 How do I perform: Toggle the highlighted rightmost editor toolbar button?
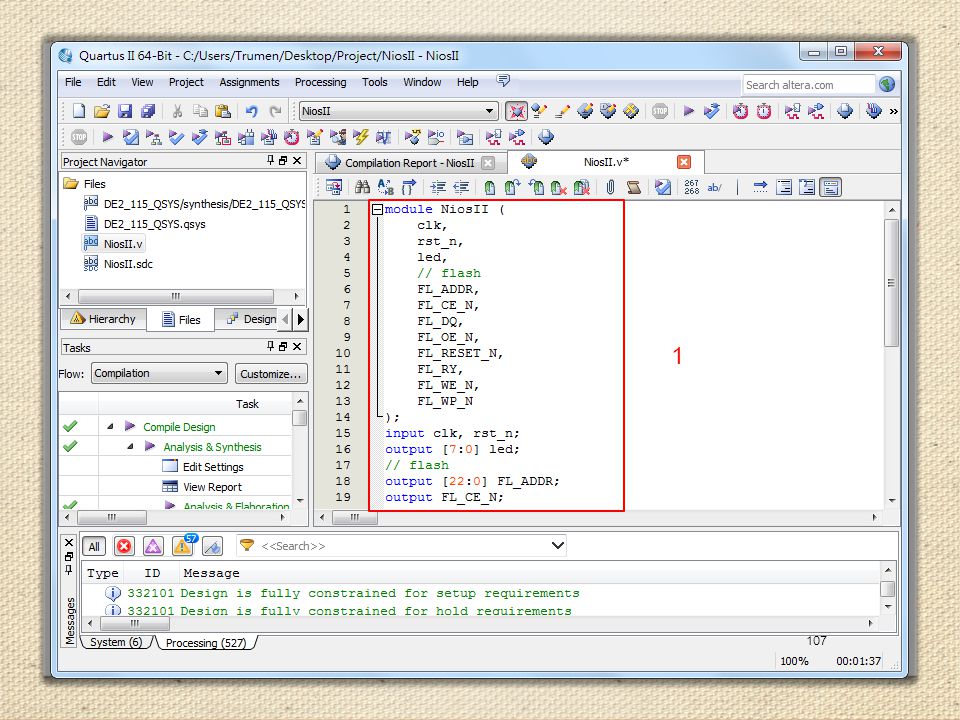pyautogui.click(x=831, y=187)
